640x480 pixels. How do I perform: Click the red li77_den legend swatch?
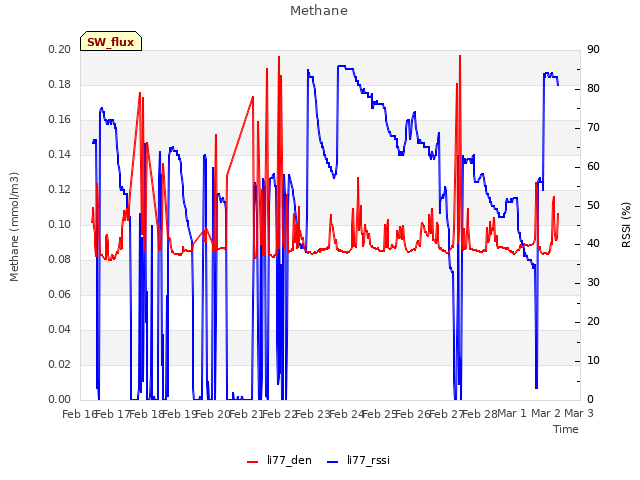[x=253, y=462]
